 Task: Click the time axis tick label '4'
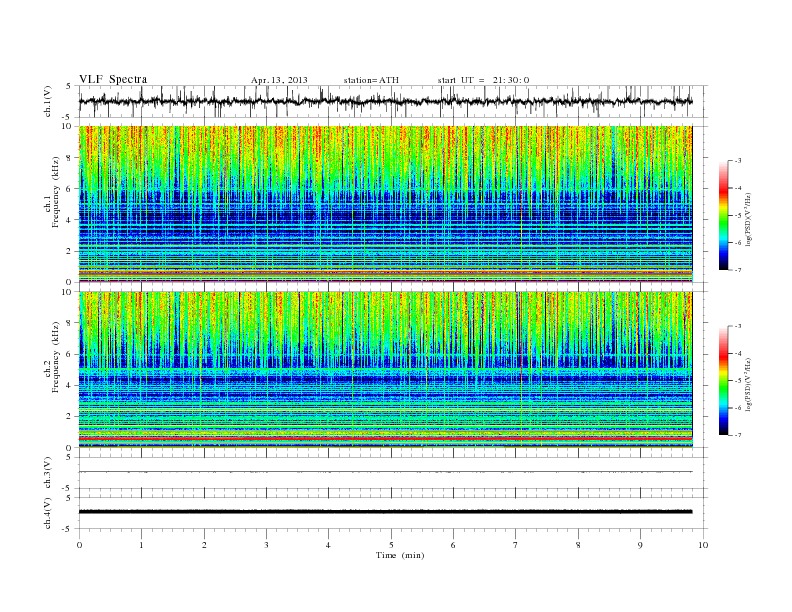328,545
